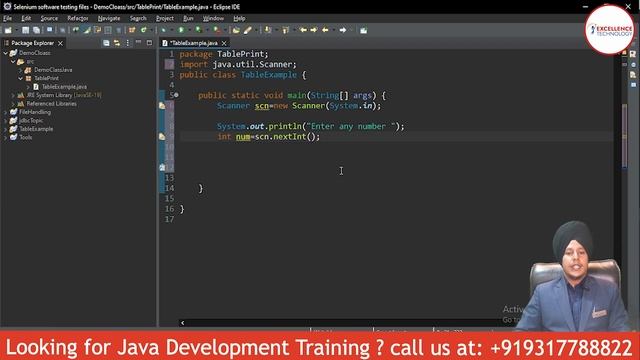This screenshot has height=360, width=640.
Task: Toggle Show Whitespace Characters icon
Action: [118, 30]
